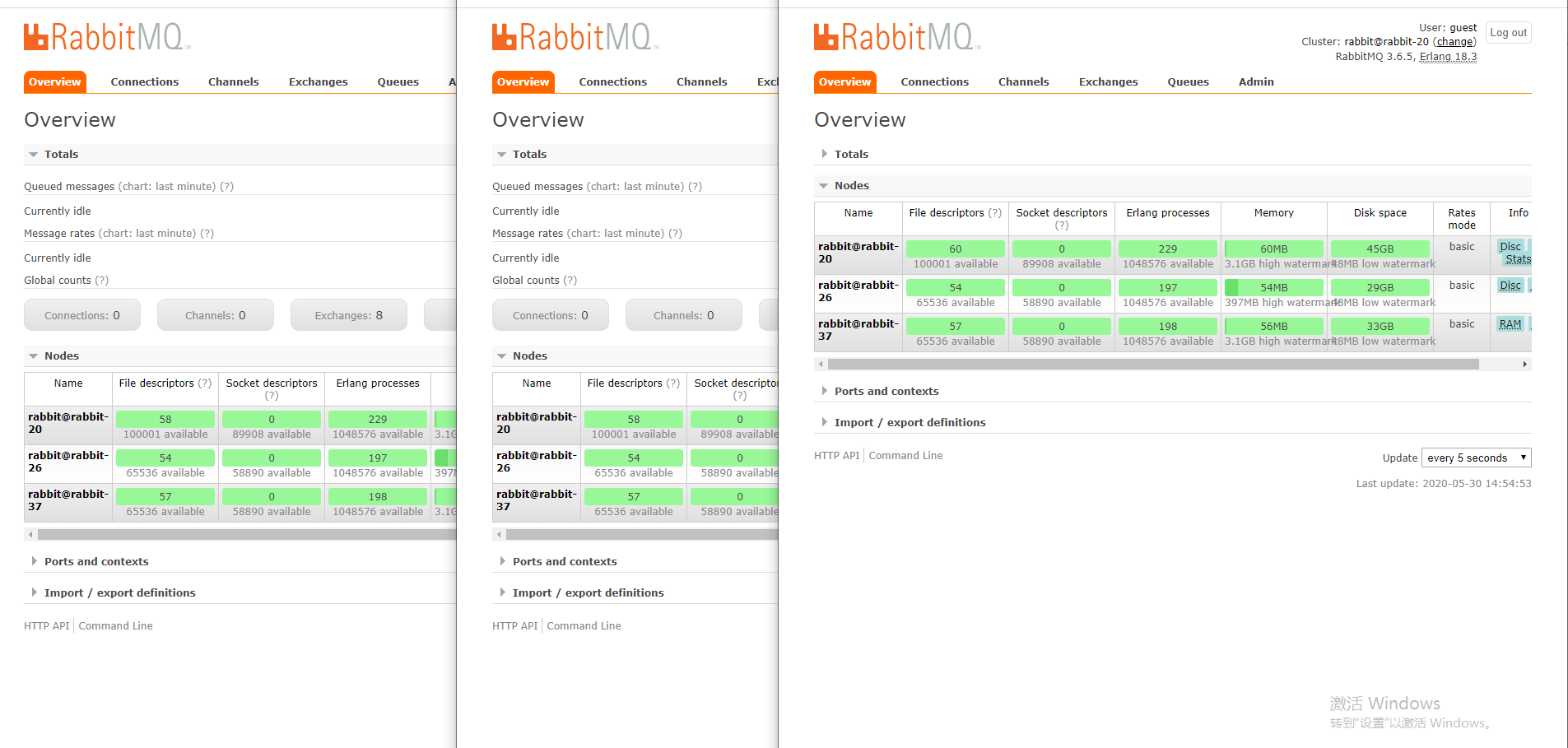Open Message rates help (?) in middle window

point(675,234)
